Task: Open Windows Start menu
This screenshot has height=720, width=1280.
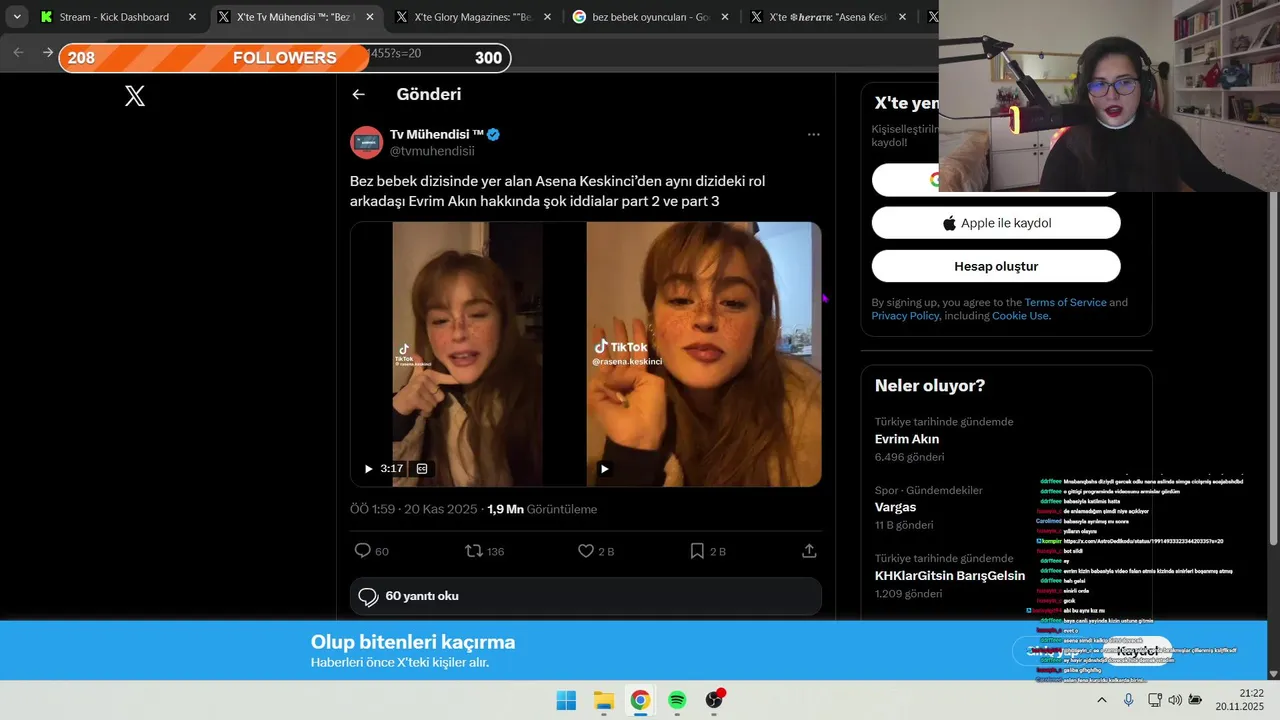Action: point(566,700)
